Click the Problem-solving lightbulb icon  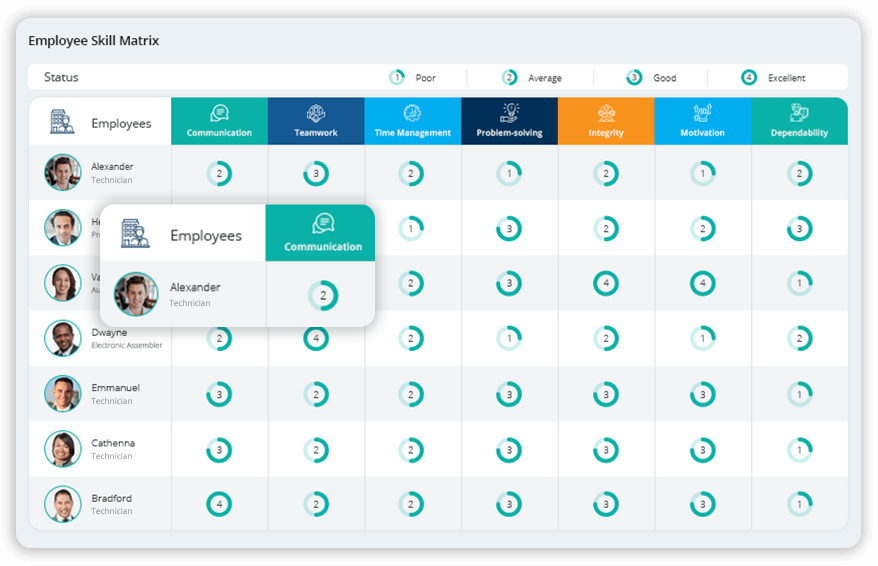point(510,112)
